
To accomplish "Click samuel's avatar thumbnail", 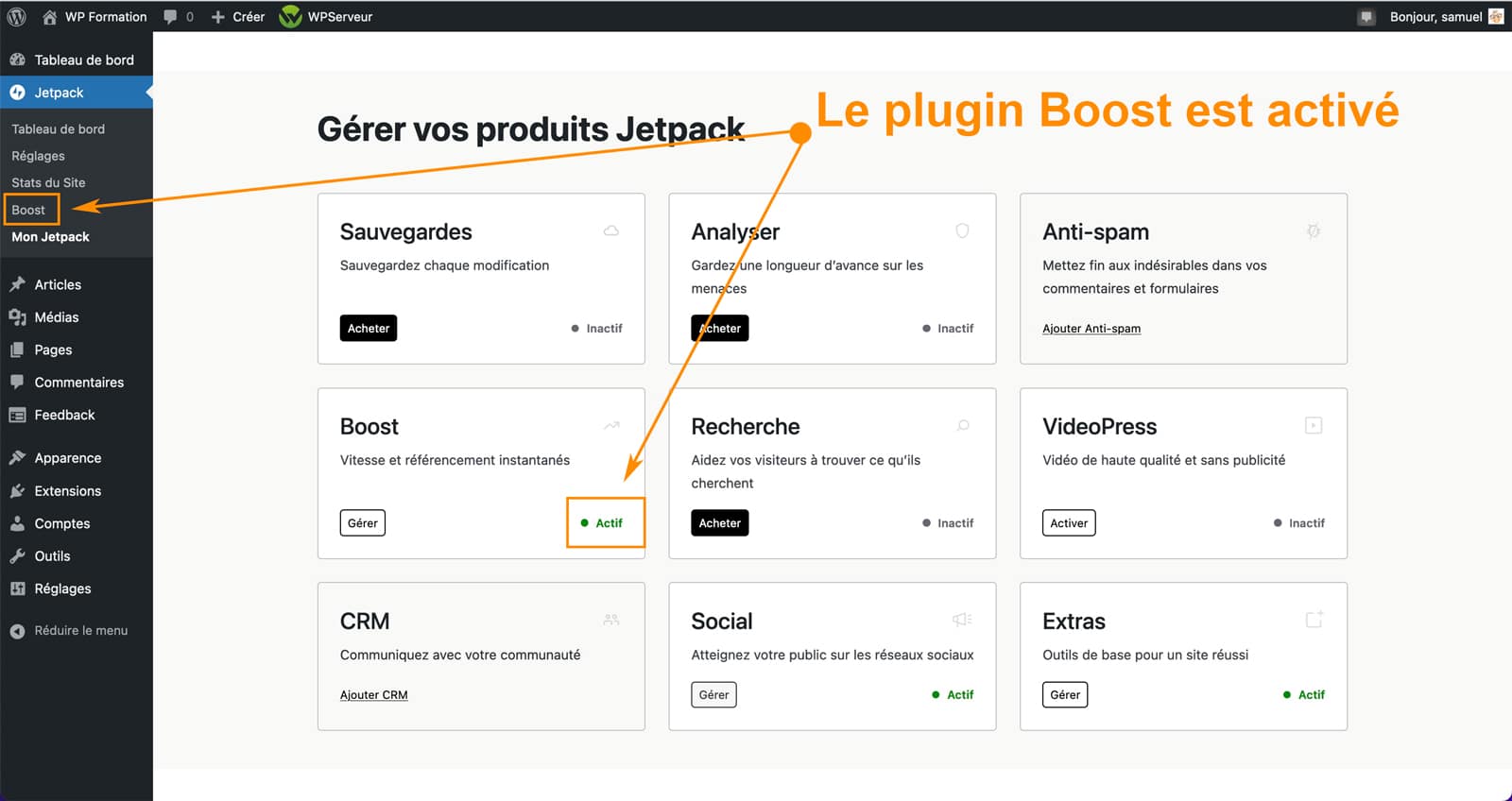I will coord(1496,16).
